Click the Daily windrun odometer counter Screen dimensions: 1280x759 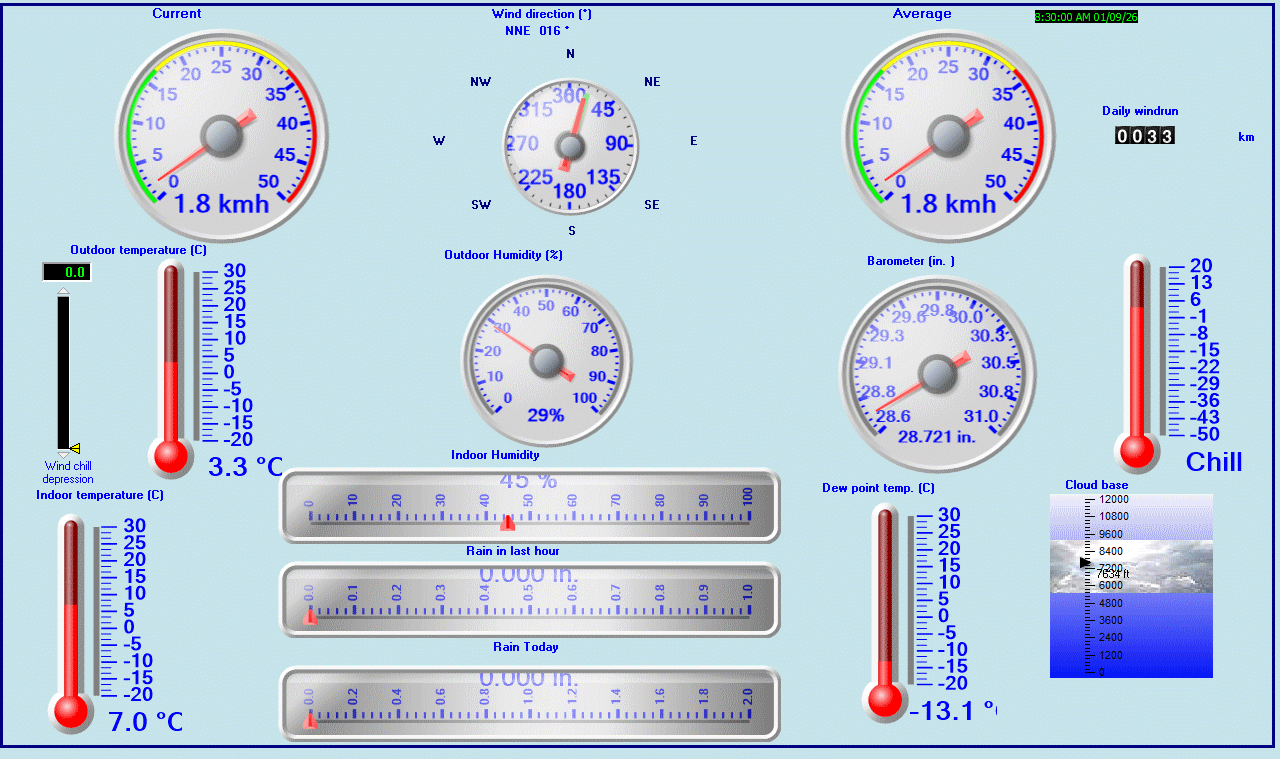[1144, 136]
